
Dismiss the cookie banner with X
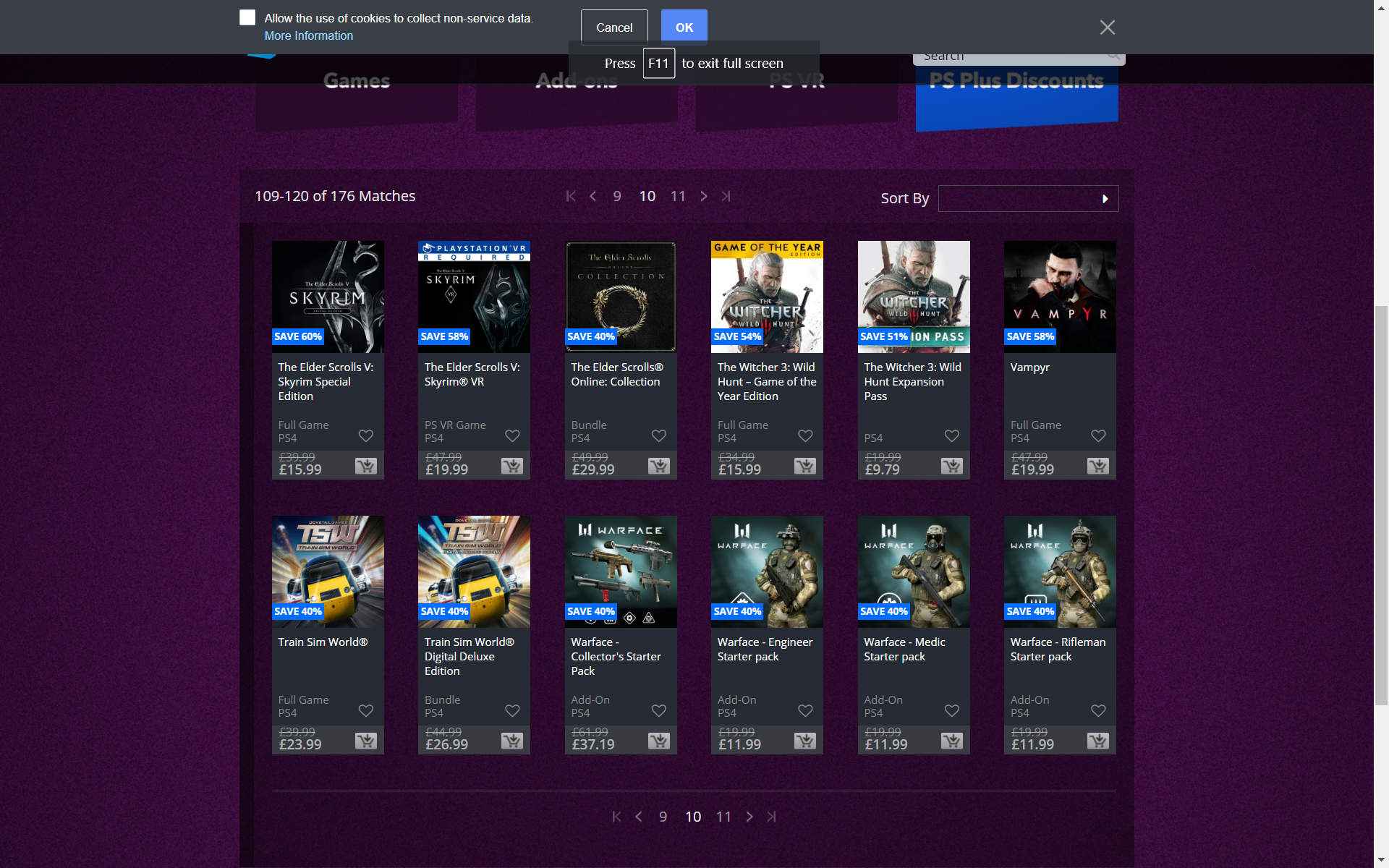[x=1107, y=27]
